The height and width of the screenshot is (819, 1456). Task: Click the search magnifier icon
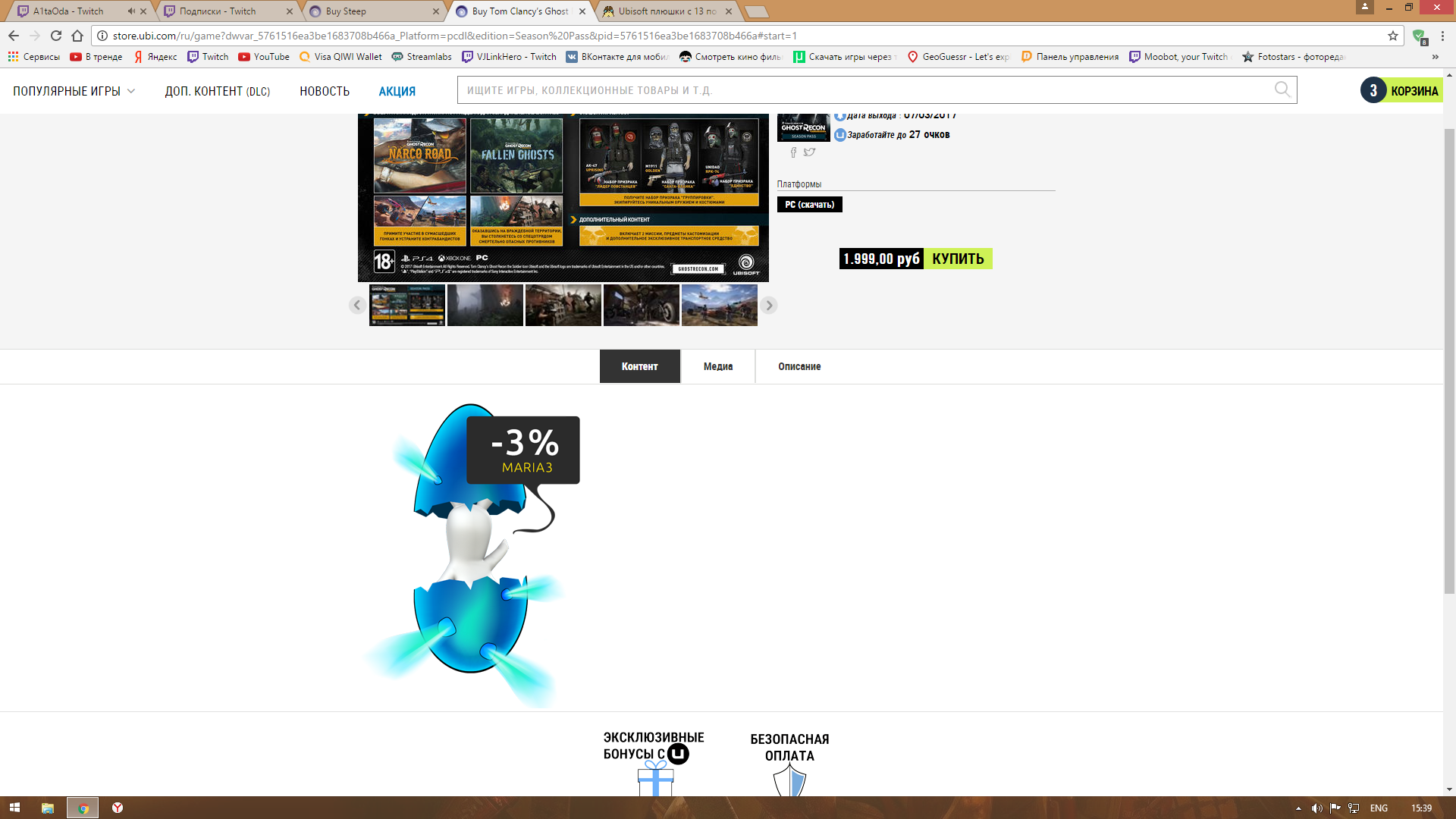1282,90
